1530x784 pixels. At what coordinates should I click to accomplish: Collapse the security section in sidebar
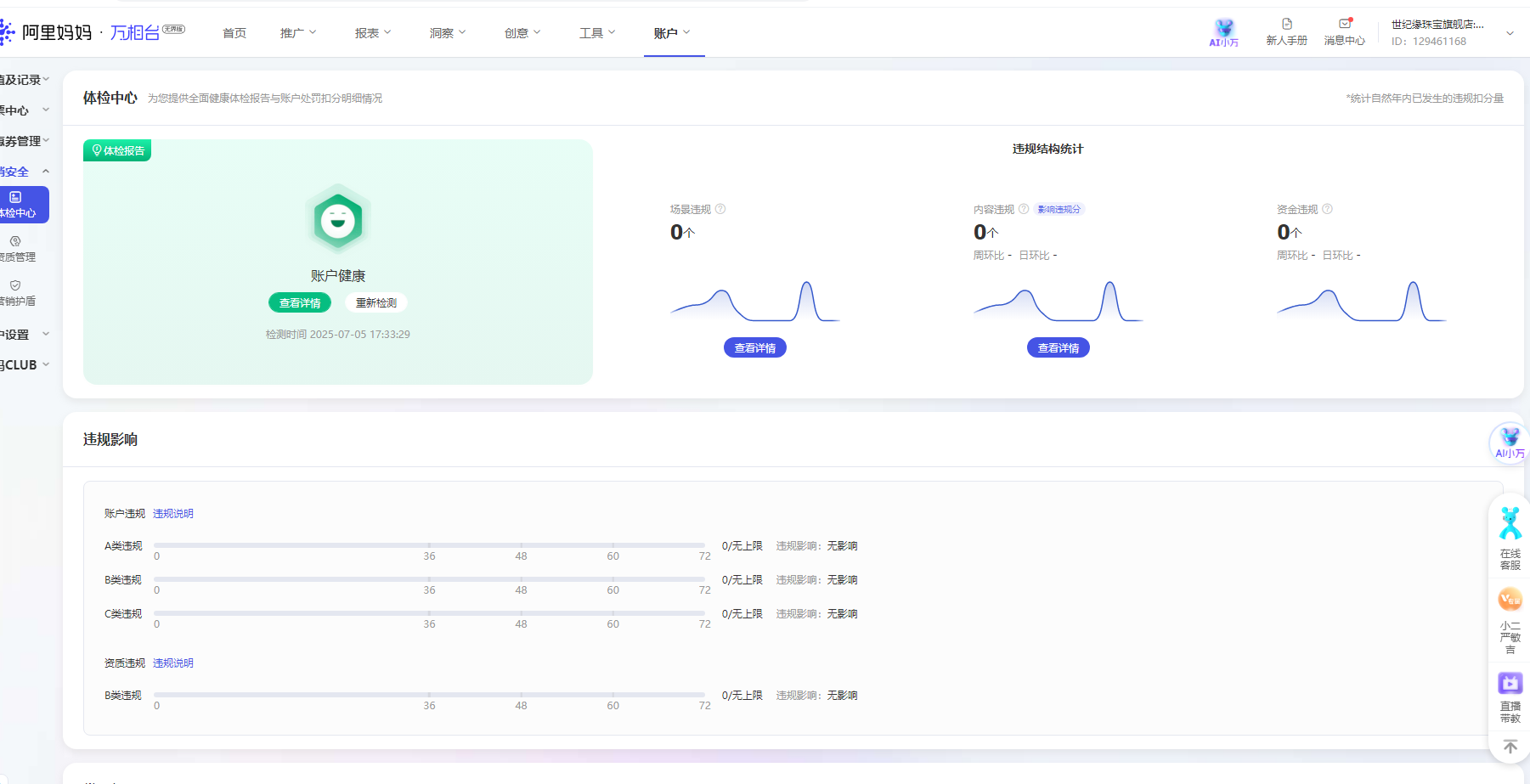(46, 172)
